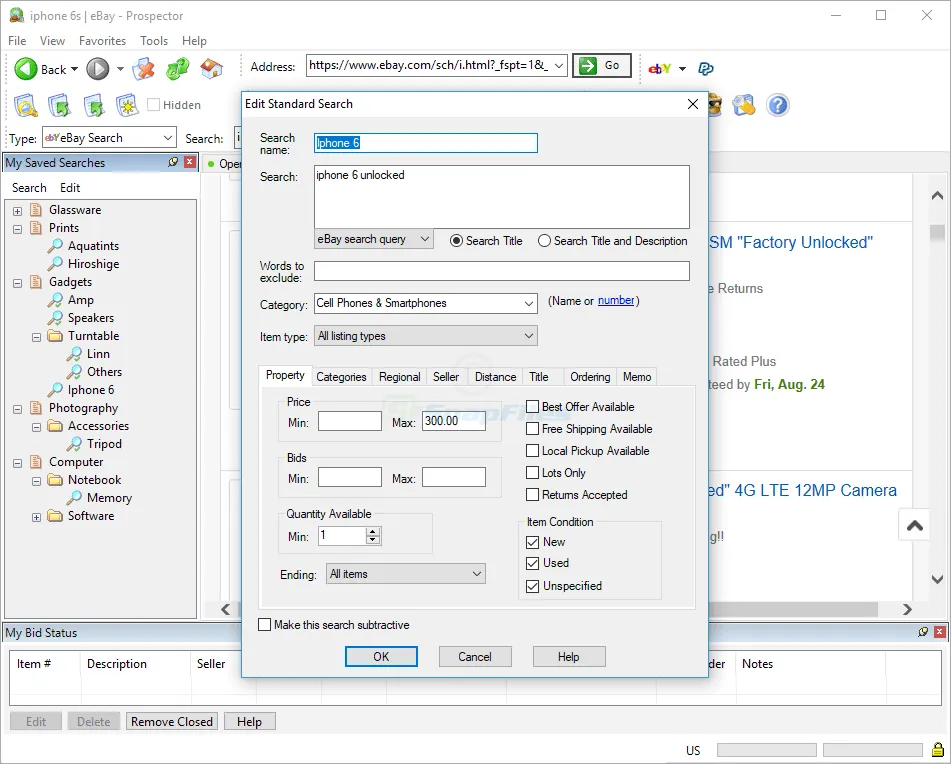951x764 pixels.
Task: Click the Go button next to address
Action: pos(602,65)
